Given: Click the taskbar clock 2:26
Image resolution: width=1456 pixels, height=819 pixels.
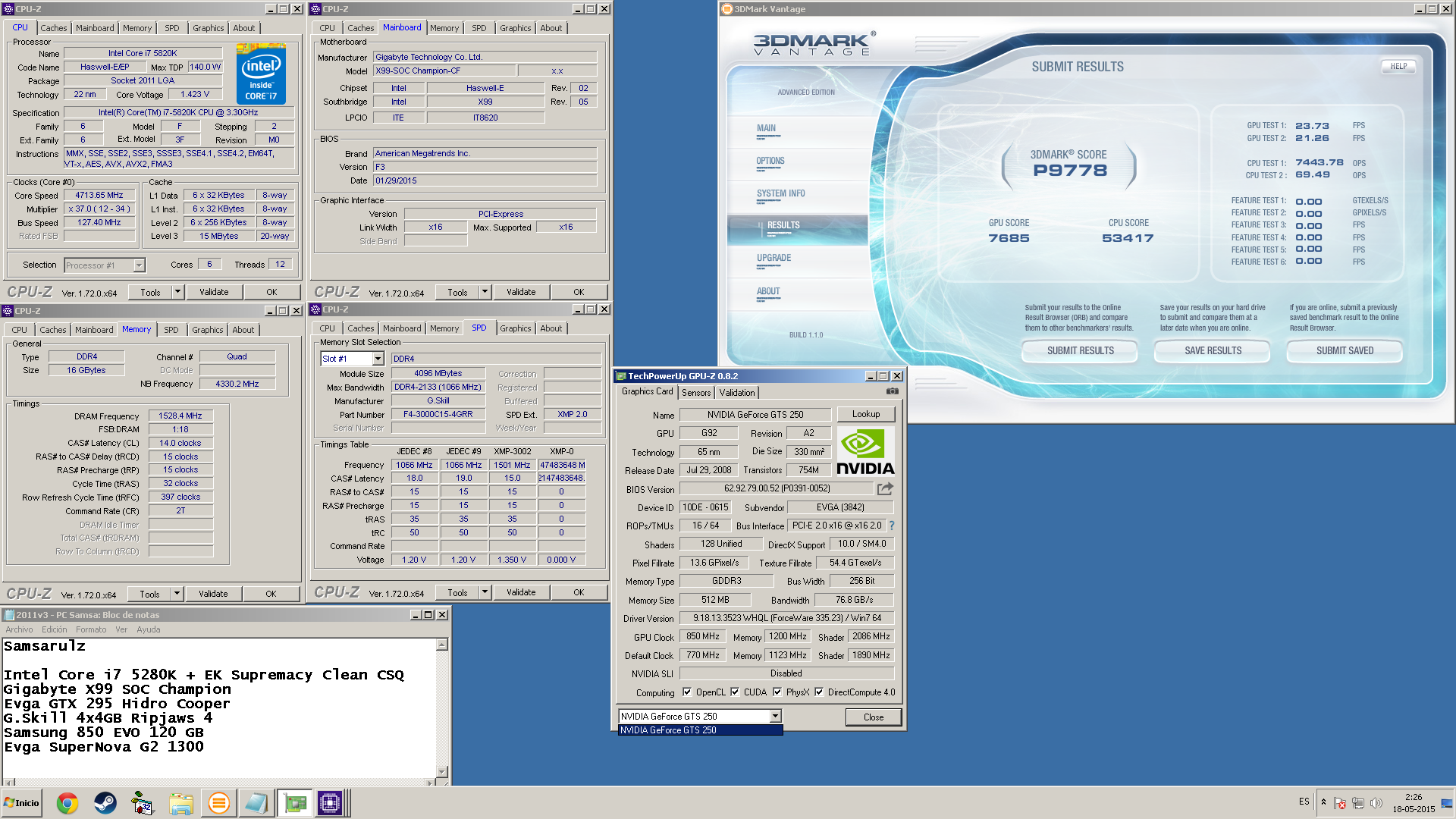Looking at the screenshot, I should pos(1414,797).
